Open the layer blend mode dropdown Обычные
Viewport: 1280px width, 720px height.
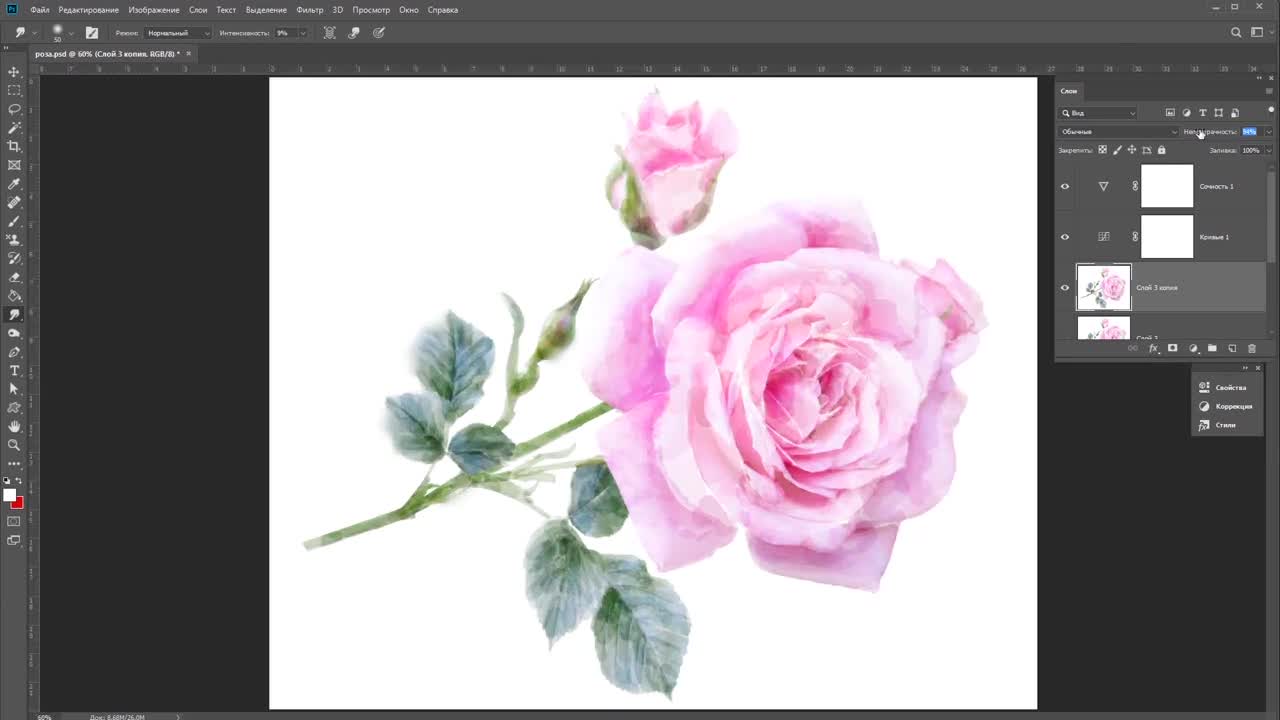(x=1119, y=132)
